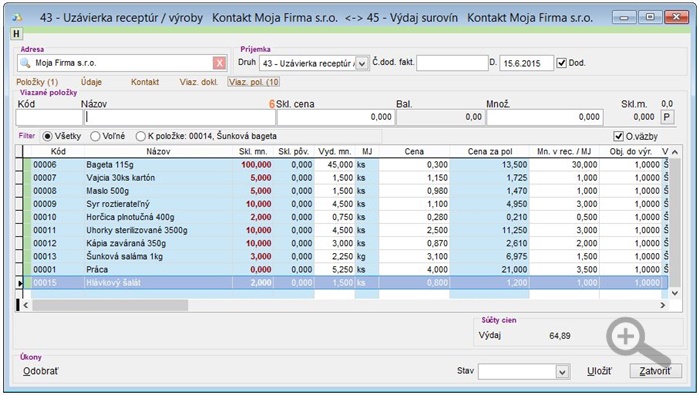The width and height of the screenshot is (699, 395).
Task: Click the horizontal scrollbar left arrow
Action: [x=25, y=305]
